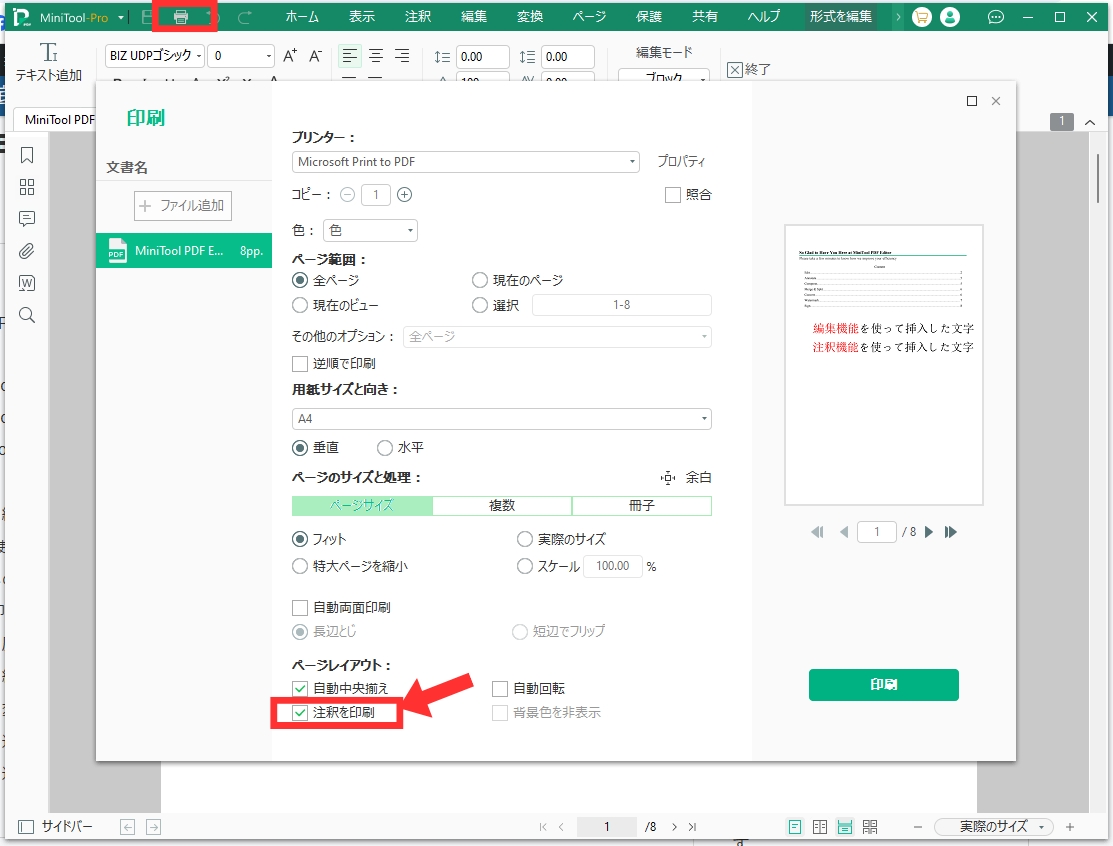Image resolution: width=1113 pixels, height=846 pixels.
Task: Click the 余白 margin icon
Action: [668, 478]
